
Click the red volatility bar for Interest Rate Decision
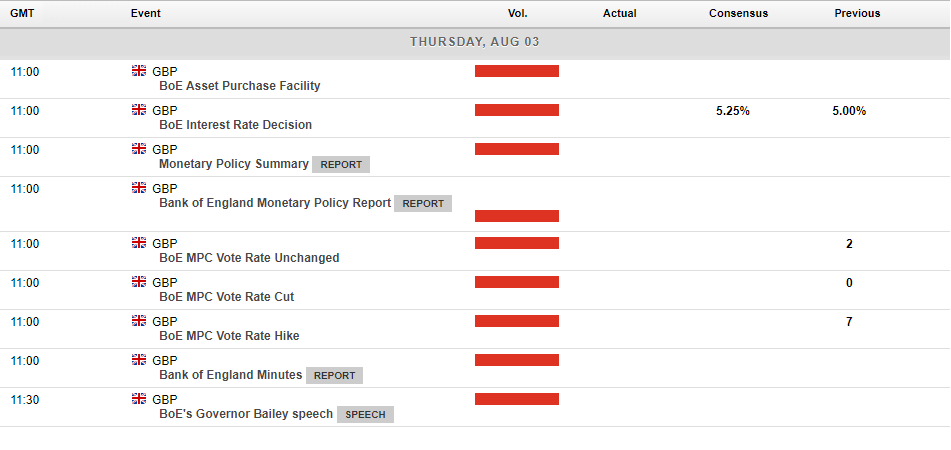(x=516, y=110)
